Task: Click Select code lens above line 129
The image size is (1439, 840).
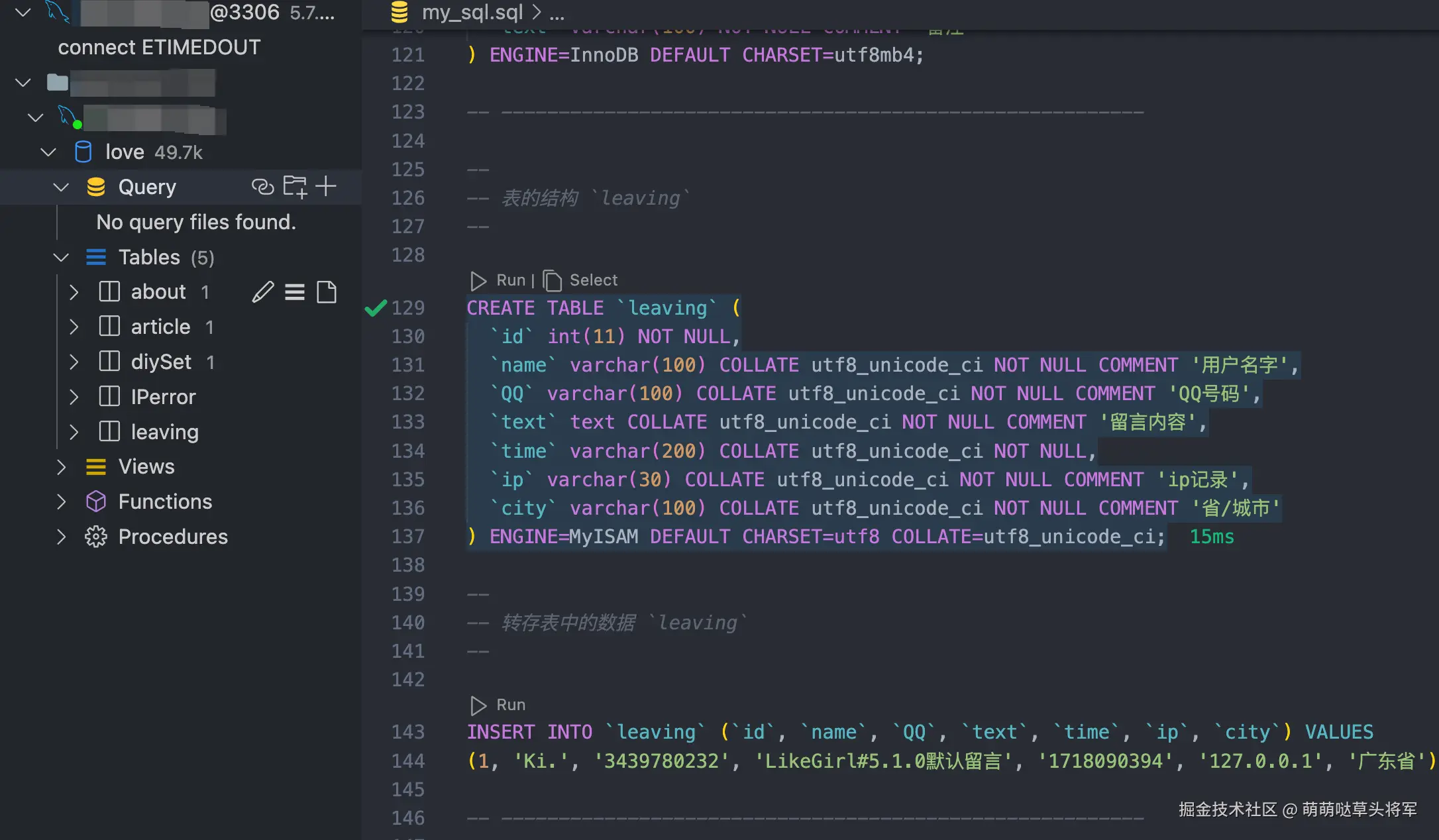Action: click(593, 280)
